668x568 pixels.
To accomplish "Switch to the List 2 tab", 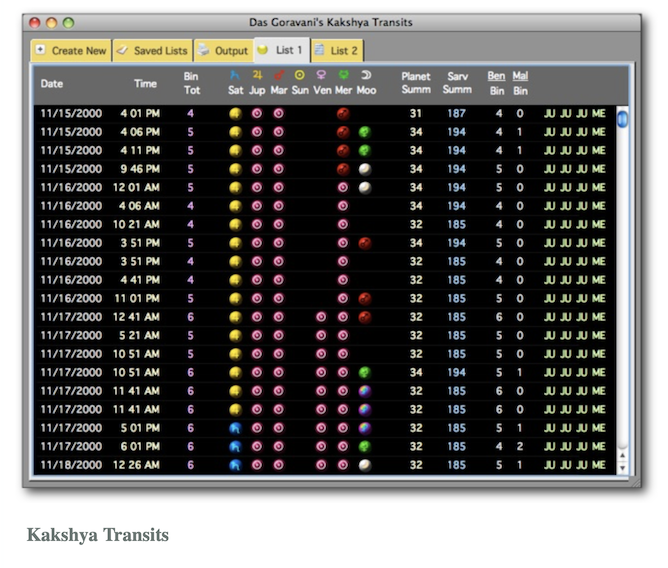I will [336, 50].
